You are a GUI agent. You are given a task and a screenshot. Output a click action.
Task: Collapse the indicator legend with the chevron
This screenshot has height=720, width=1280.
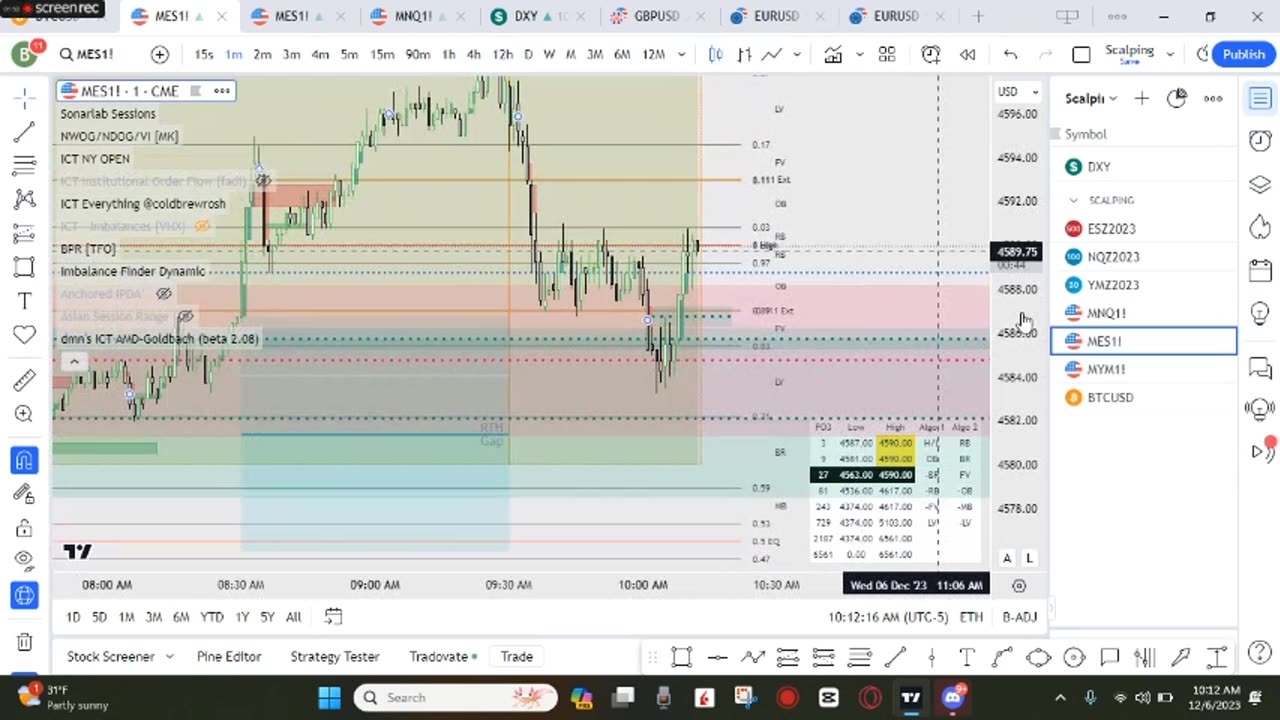pos(73,362)
